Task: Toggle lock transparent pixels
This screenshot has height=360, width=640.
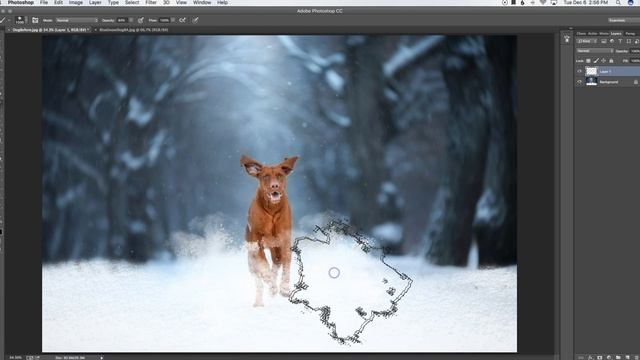Action: tap(588, 60)
